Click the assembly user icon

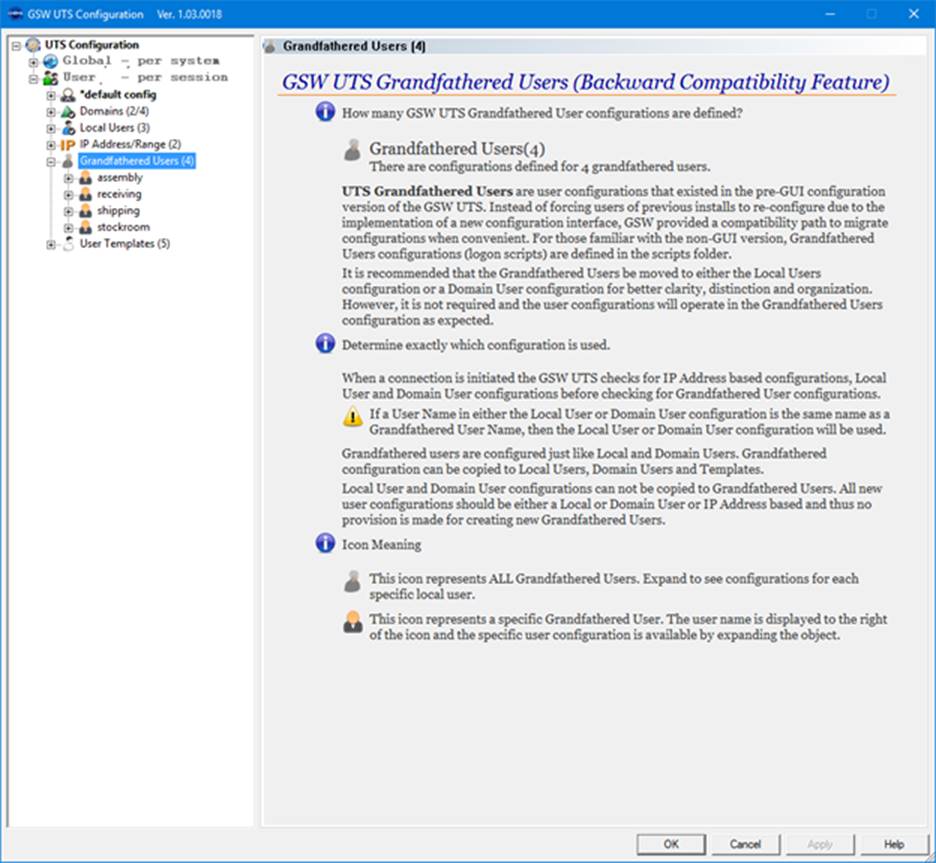[x=85, y=178]
